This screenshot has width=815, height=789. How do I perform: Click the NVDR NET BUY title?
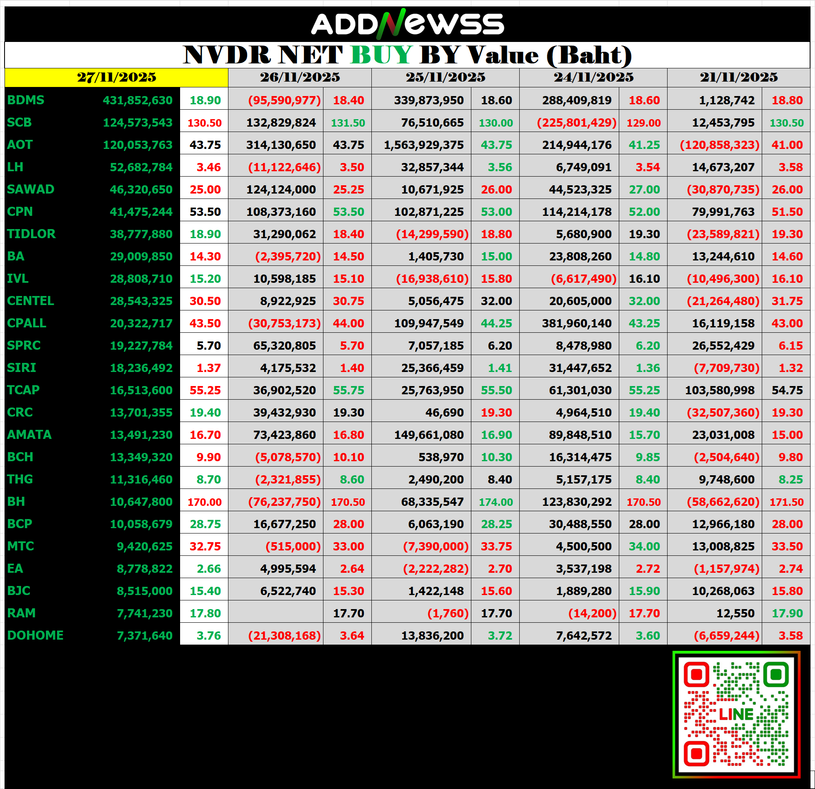click(407, 54)
